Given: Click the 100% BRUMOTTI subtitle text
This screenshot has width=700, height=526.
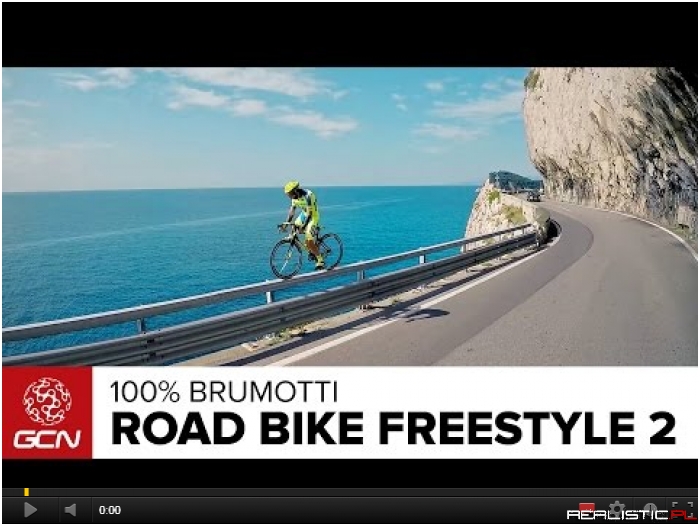Looking at the screenshot, I should (224, 392).
